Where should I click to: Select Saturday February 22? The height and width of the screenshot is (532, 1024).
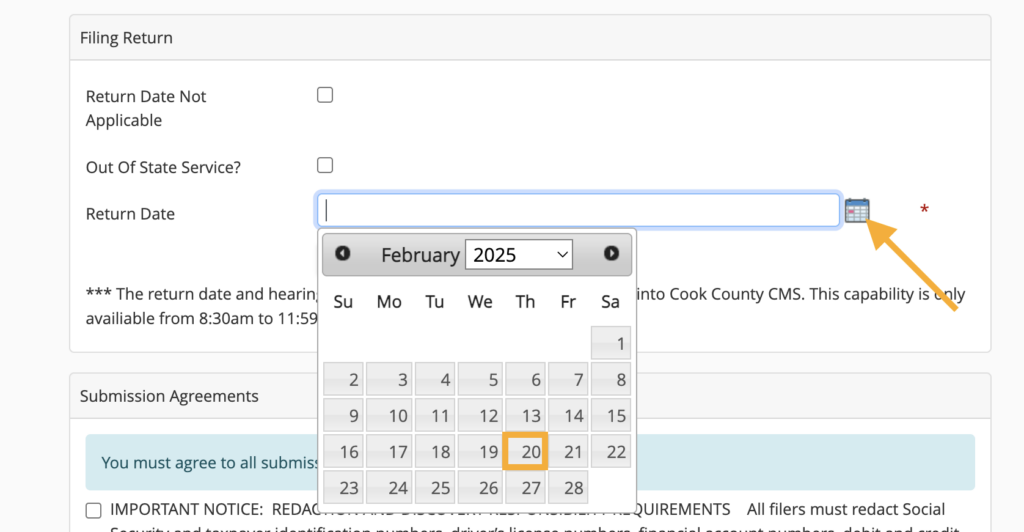[x=611, y=452]
